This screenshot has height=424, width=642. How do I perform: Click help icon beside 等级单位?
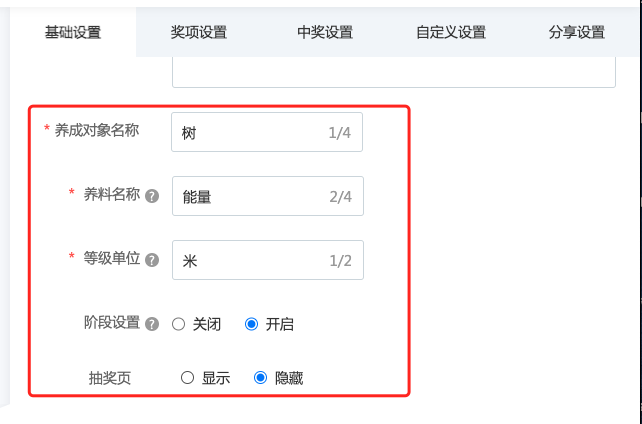click(152, 260)
